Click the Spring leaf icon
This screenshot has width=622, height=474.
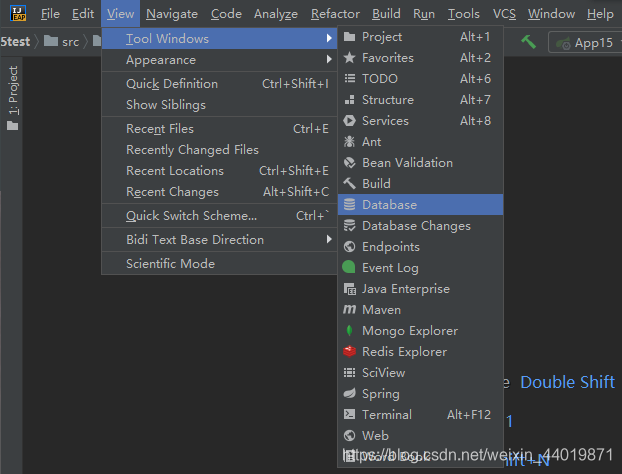349,393
